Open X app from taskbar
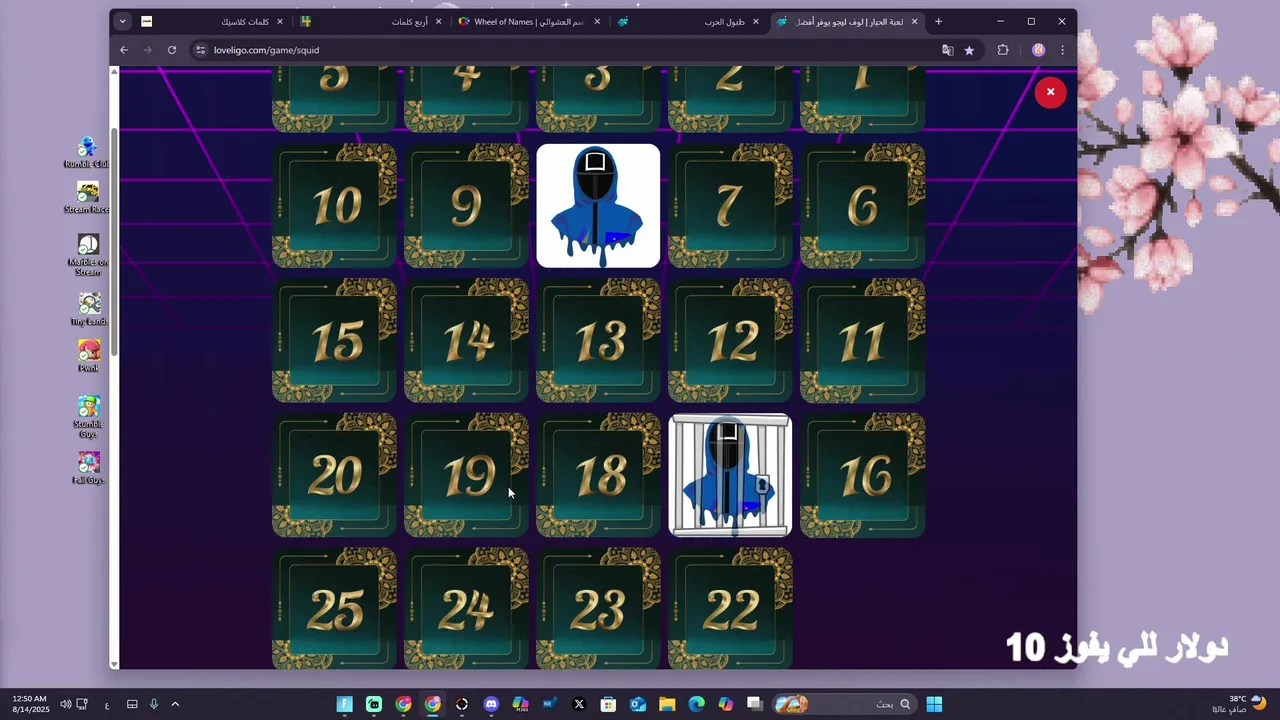The height and width of the screenshot is (720, 1280). coord(579,704)
